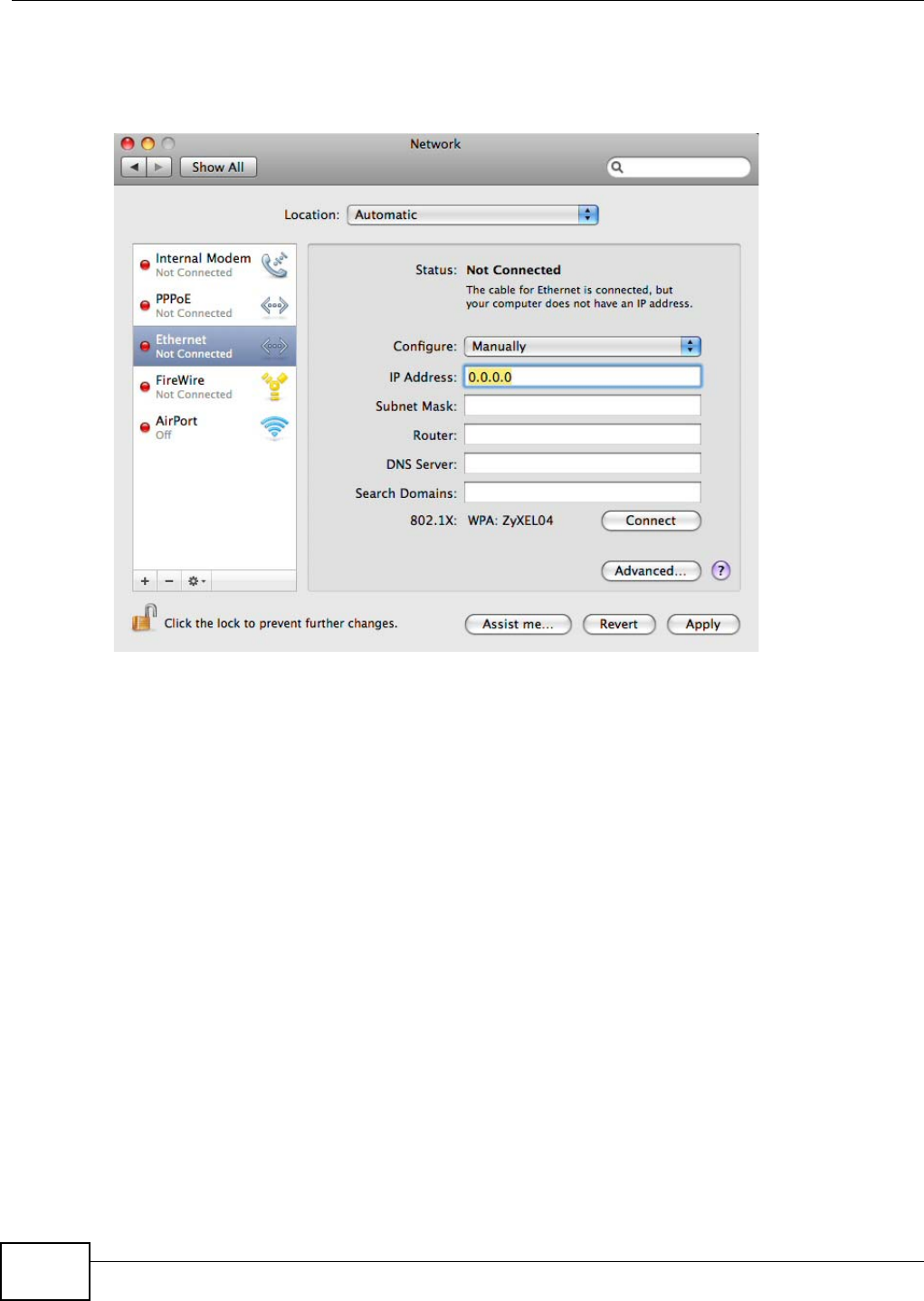Screen dimensions: 924x1301
Task: Open help via the purple question mark
Action: tap(720, 570)
